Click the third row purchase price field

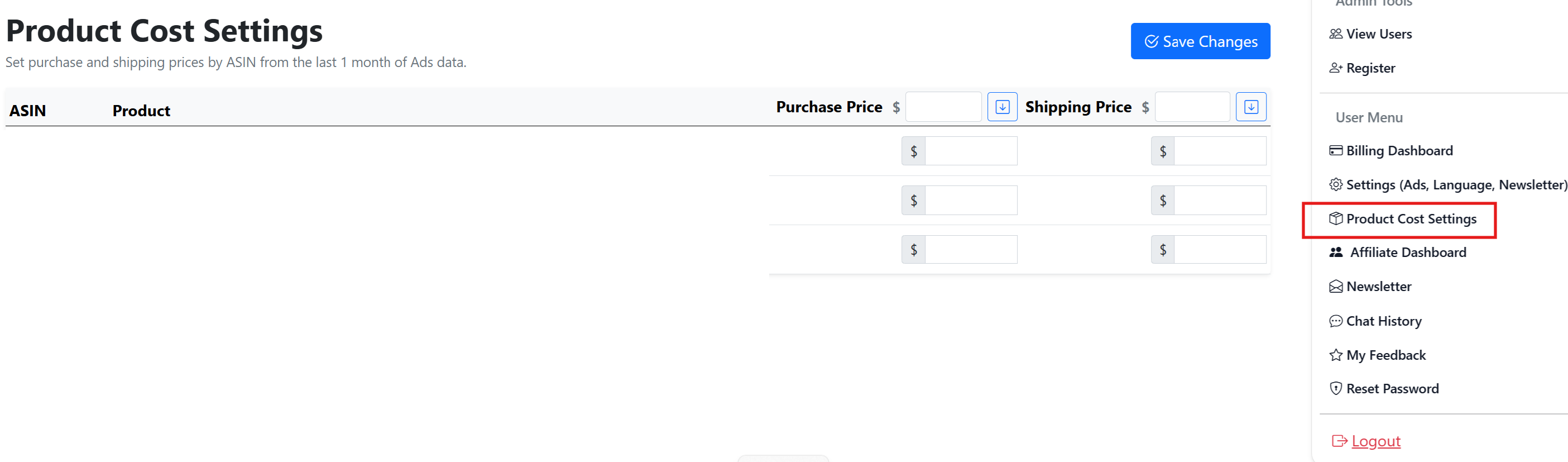970,250
